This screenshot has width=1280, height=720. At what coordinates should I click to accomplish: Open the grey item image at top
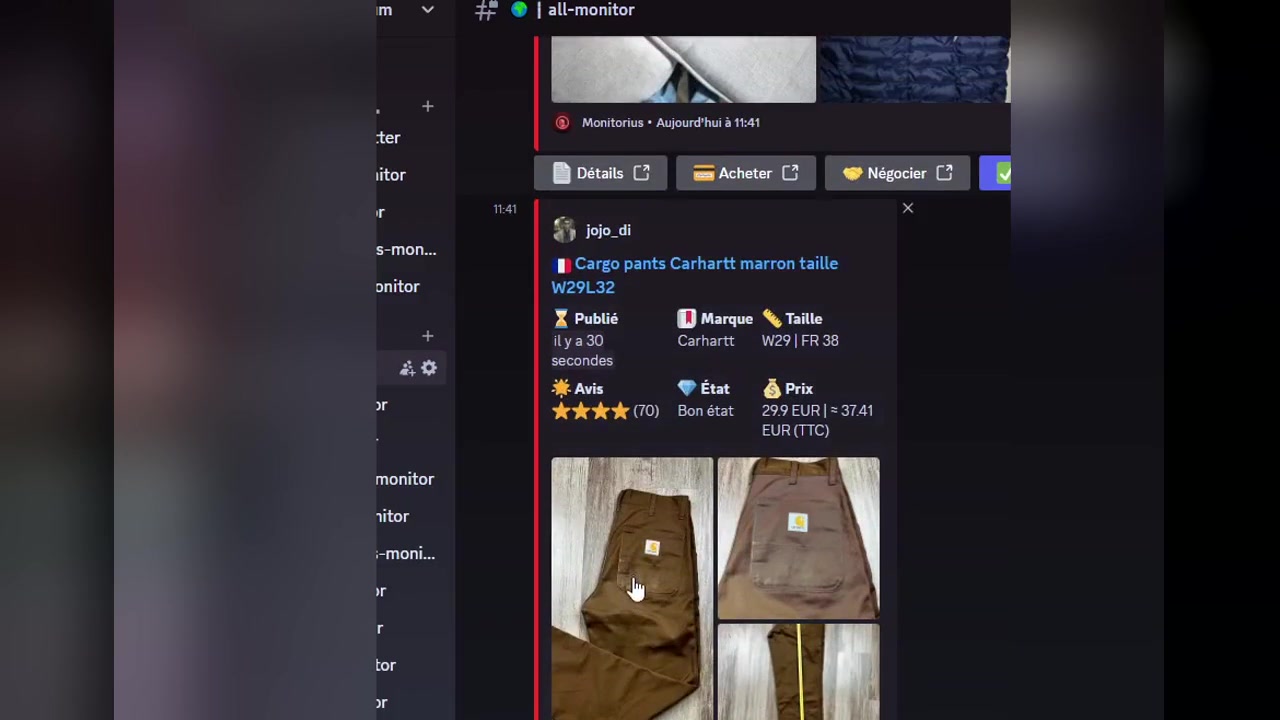(x=683, y=69)
